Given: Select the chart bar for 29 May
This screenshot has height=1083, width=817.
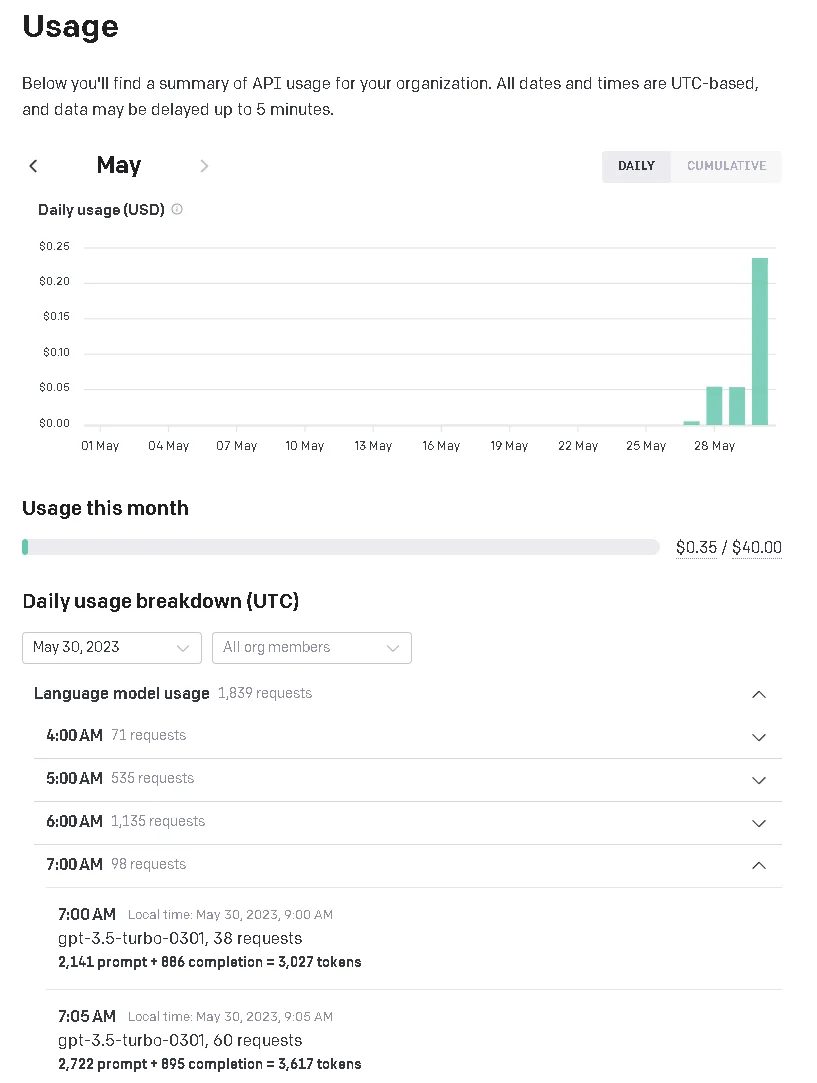Looking at the screenshot, I should click(737, 405).
